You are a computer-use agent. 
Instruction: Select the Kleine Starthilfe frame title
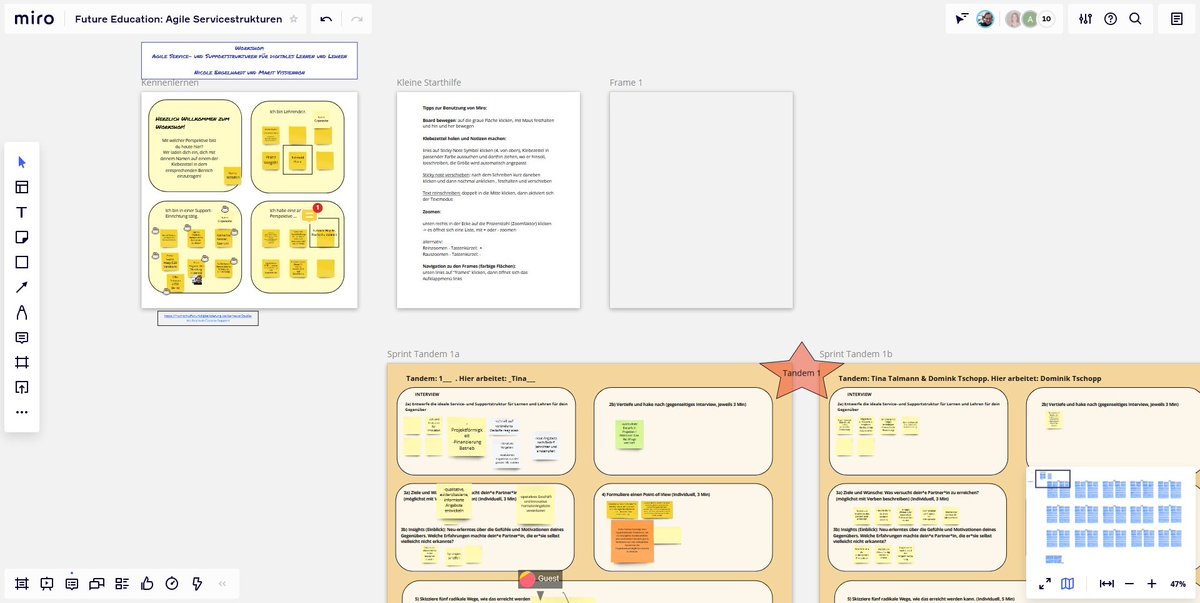pos(429,82)
